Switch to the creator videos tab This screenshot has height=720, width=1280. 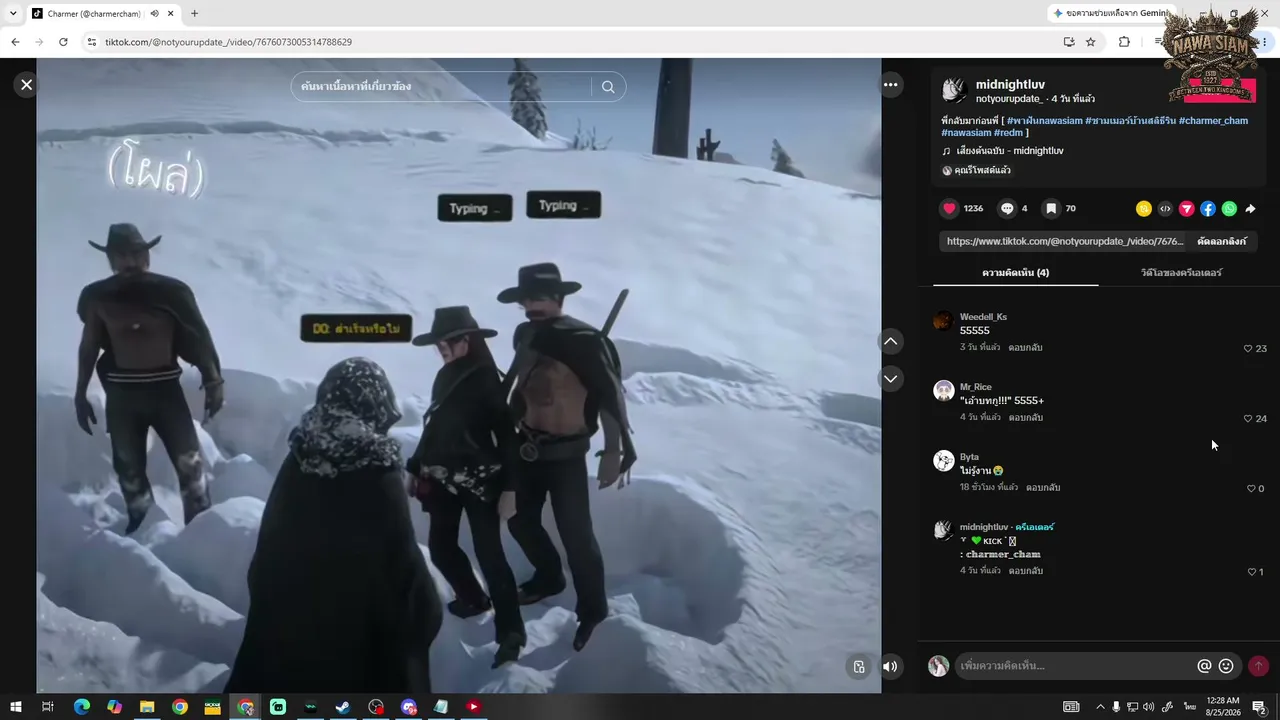[x=1181, y=273]
